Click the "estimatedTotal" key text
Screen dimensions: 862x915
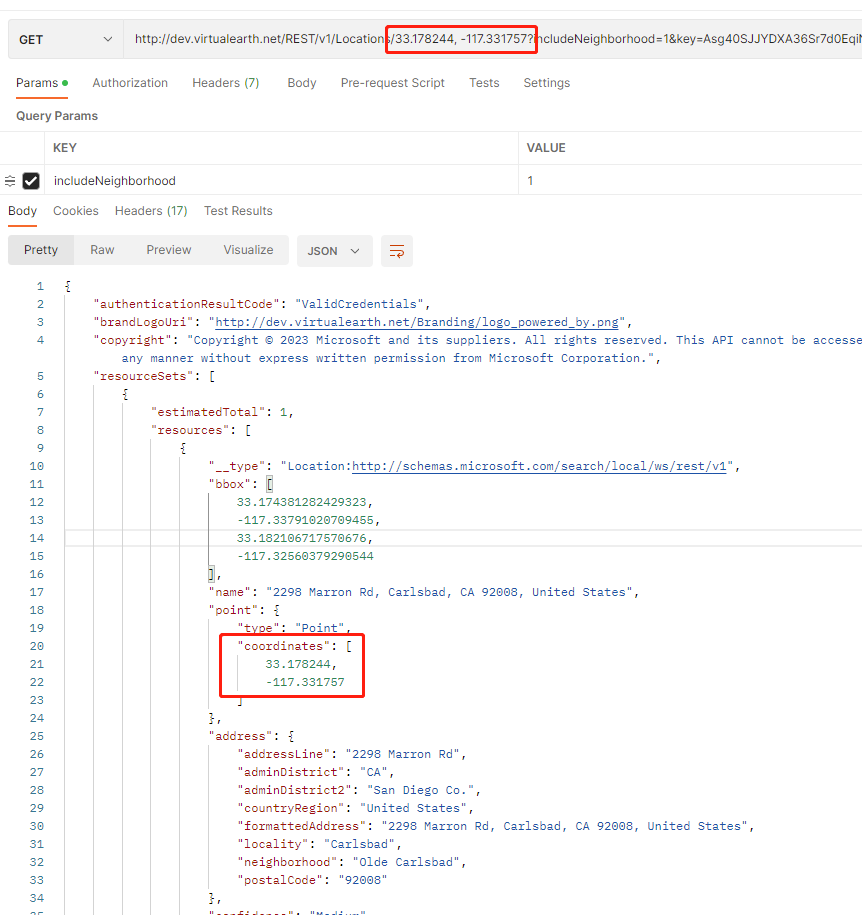click(208, 412)
